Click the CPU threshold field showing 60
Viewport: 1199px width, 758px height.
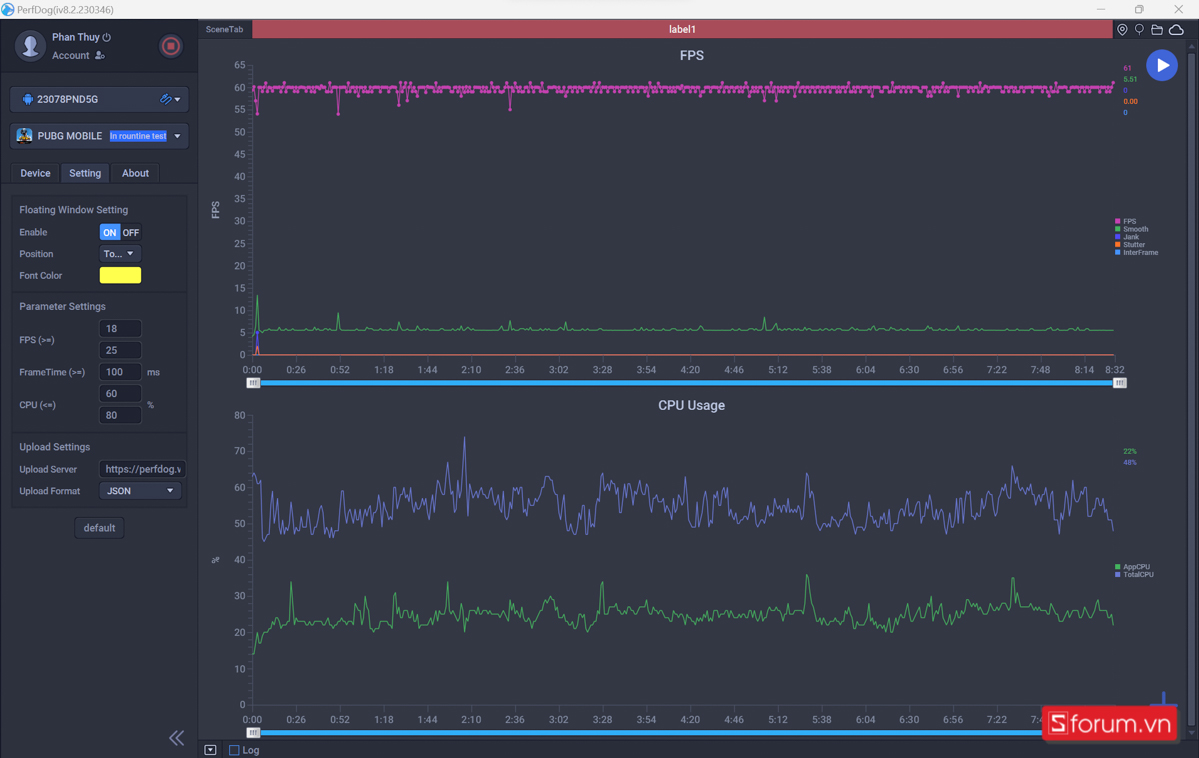click(120, 394)
